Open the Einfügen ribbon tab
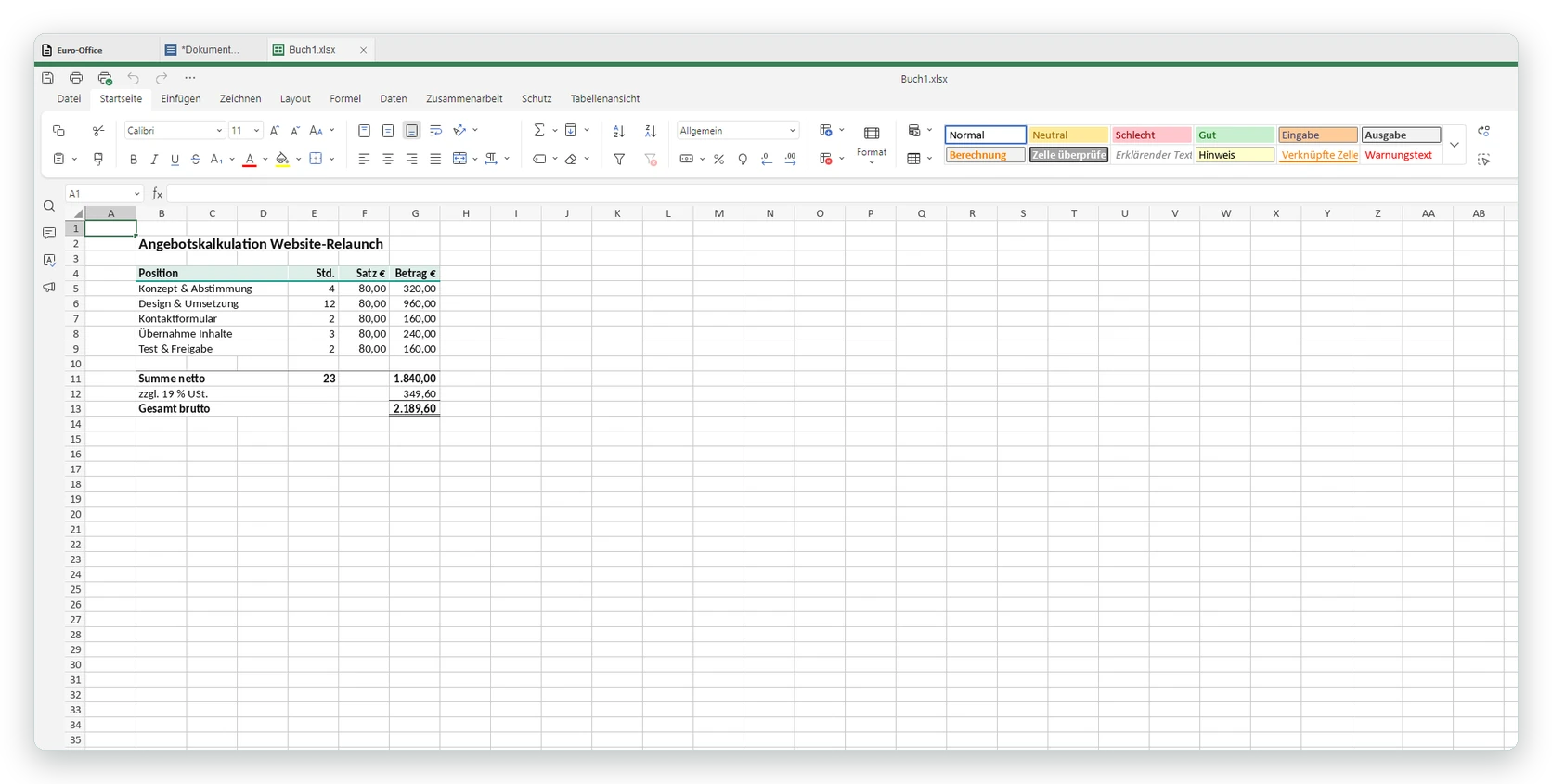The image size is (1552, 784). (181, 98)
